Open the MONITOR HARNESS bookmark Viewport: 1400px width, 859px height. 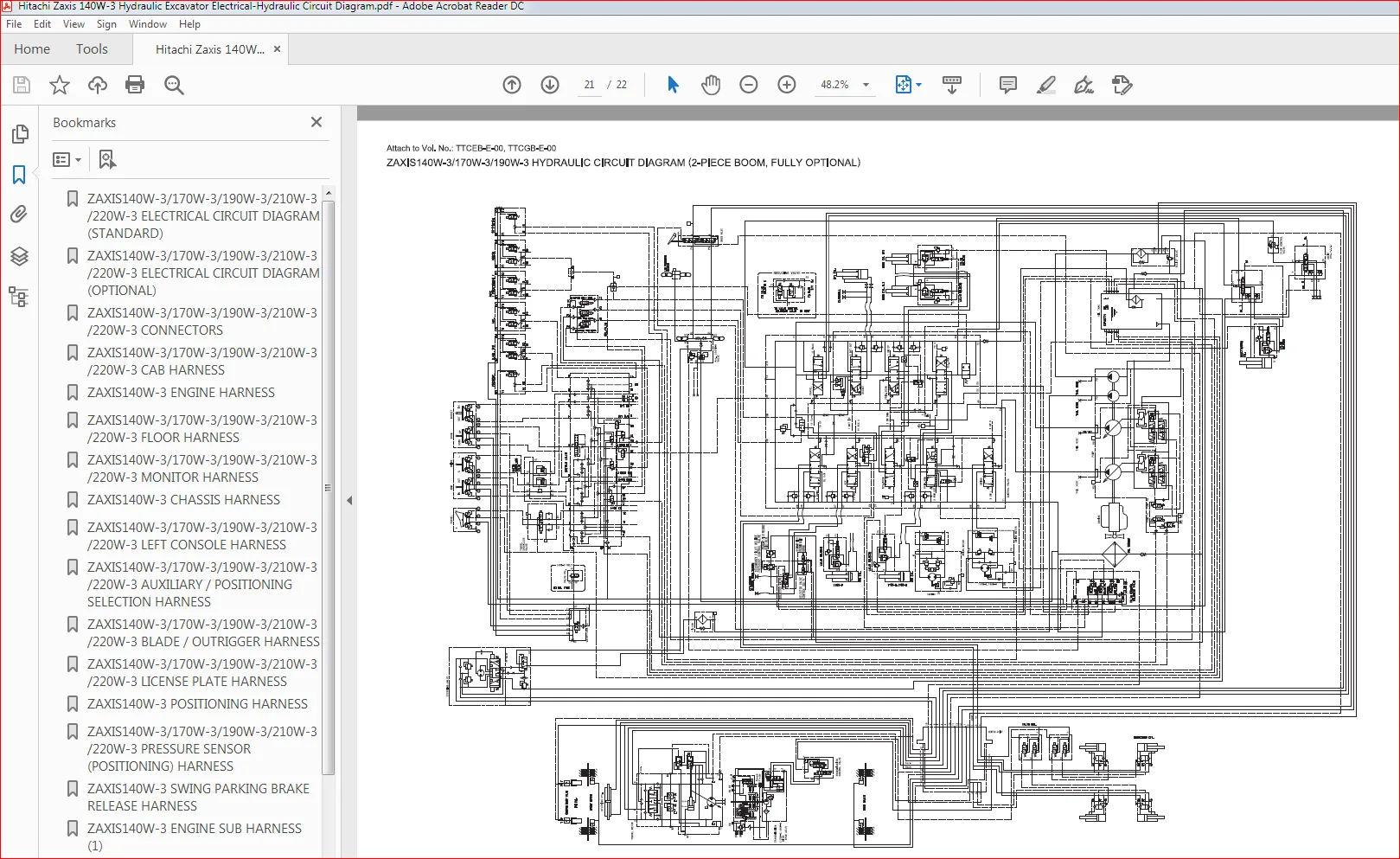202,468
